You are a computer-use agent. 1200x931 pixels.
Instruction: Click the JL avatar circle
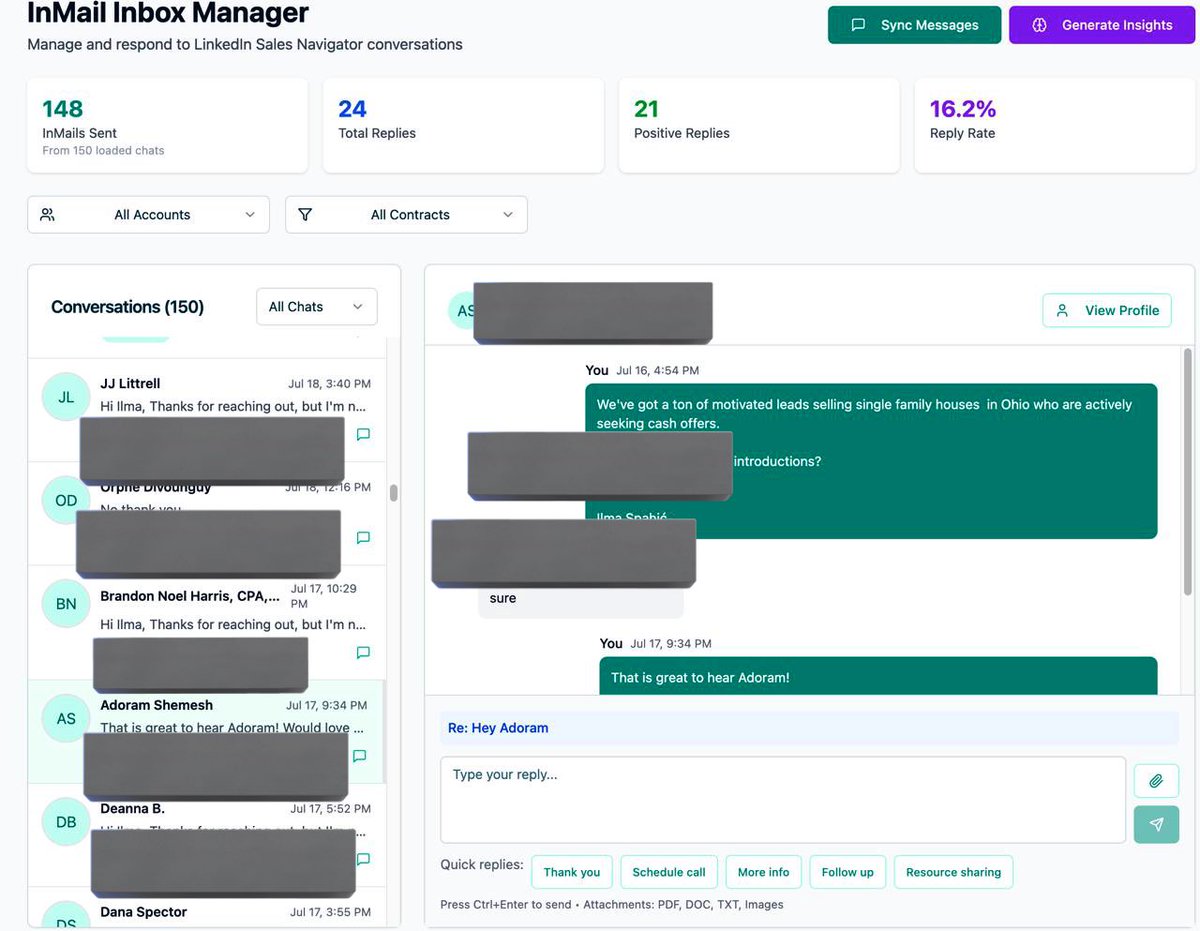coord(66,397)
